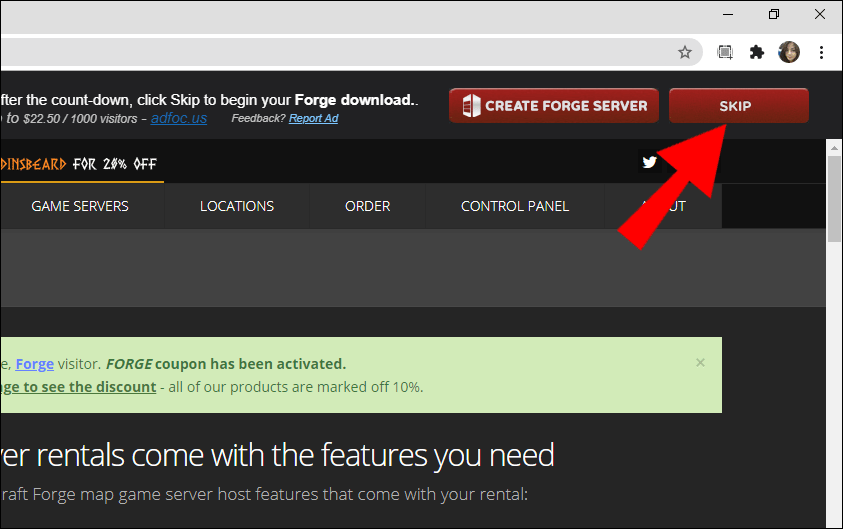Click the Forge link in coupon notice
843x529 pixels.
34,364
